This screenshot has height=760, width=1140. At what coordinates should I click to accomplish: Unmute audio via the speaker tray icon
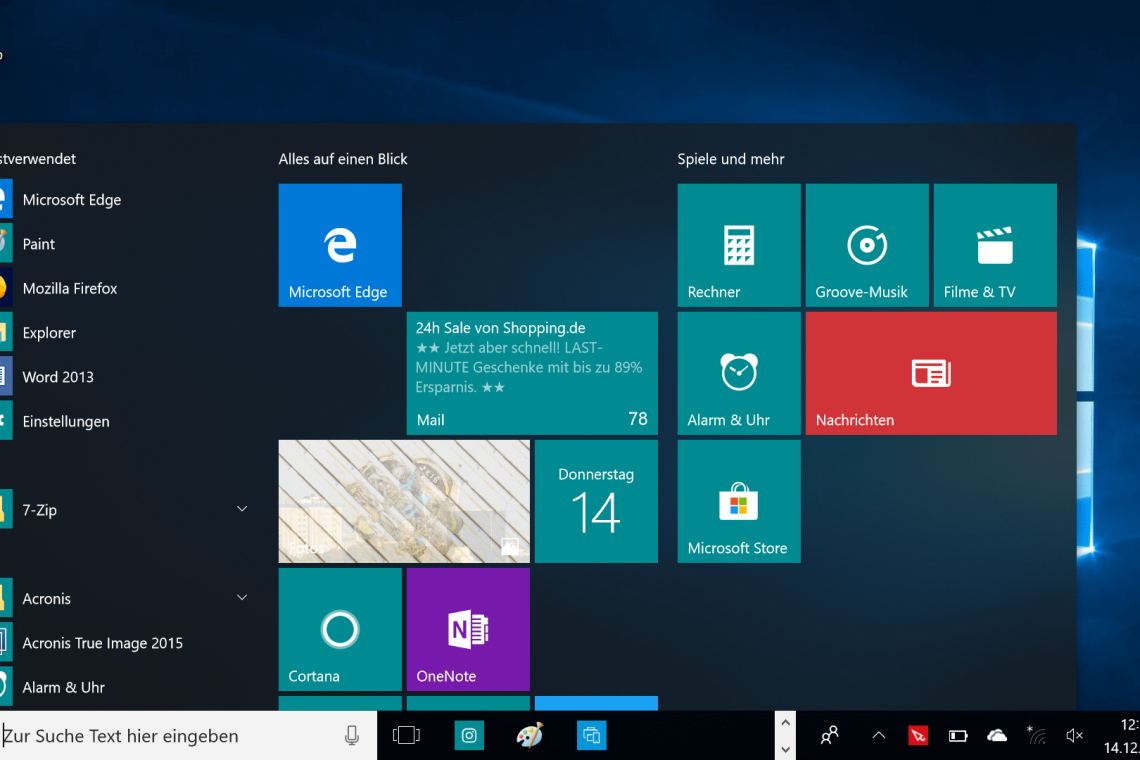point(1073,735)
